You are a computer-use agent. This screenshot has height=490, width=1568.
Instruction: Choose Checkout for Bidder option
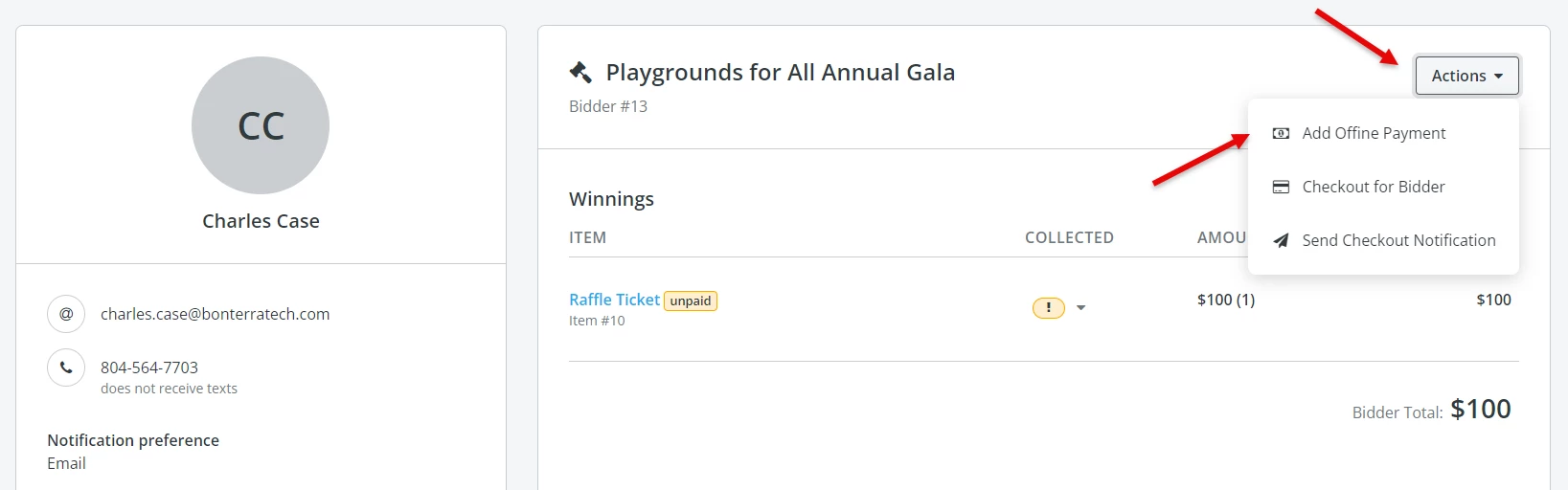(1373, 187)
